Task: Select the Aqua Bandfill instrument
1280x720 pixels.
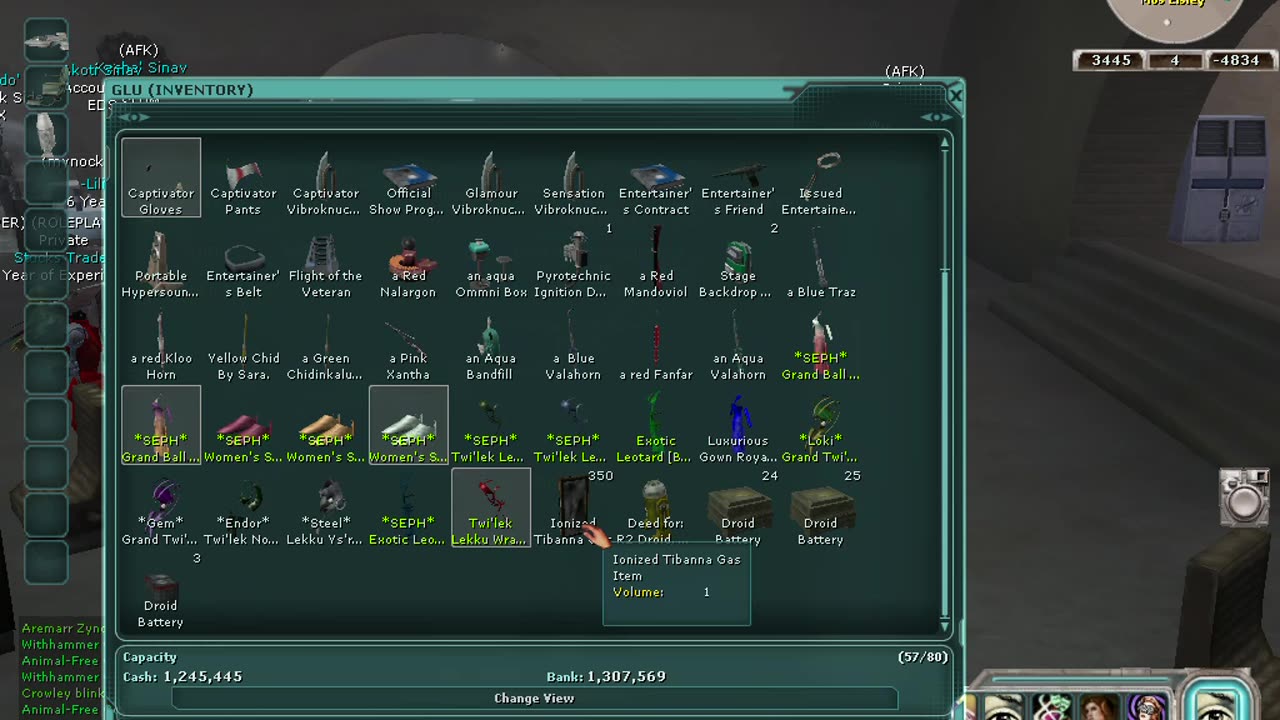Action: [490, 343]
